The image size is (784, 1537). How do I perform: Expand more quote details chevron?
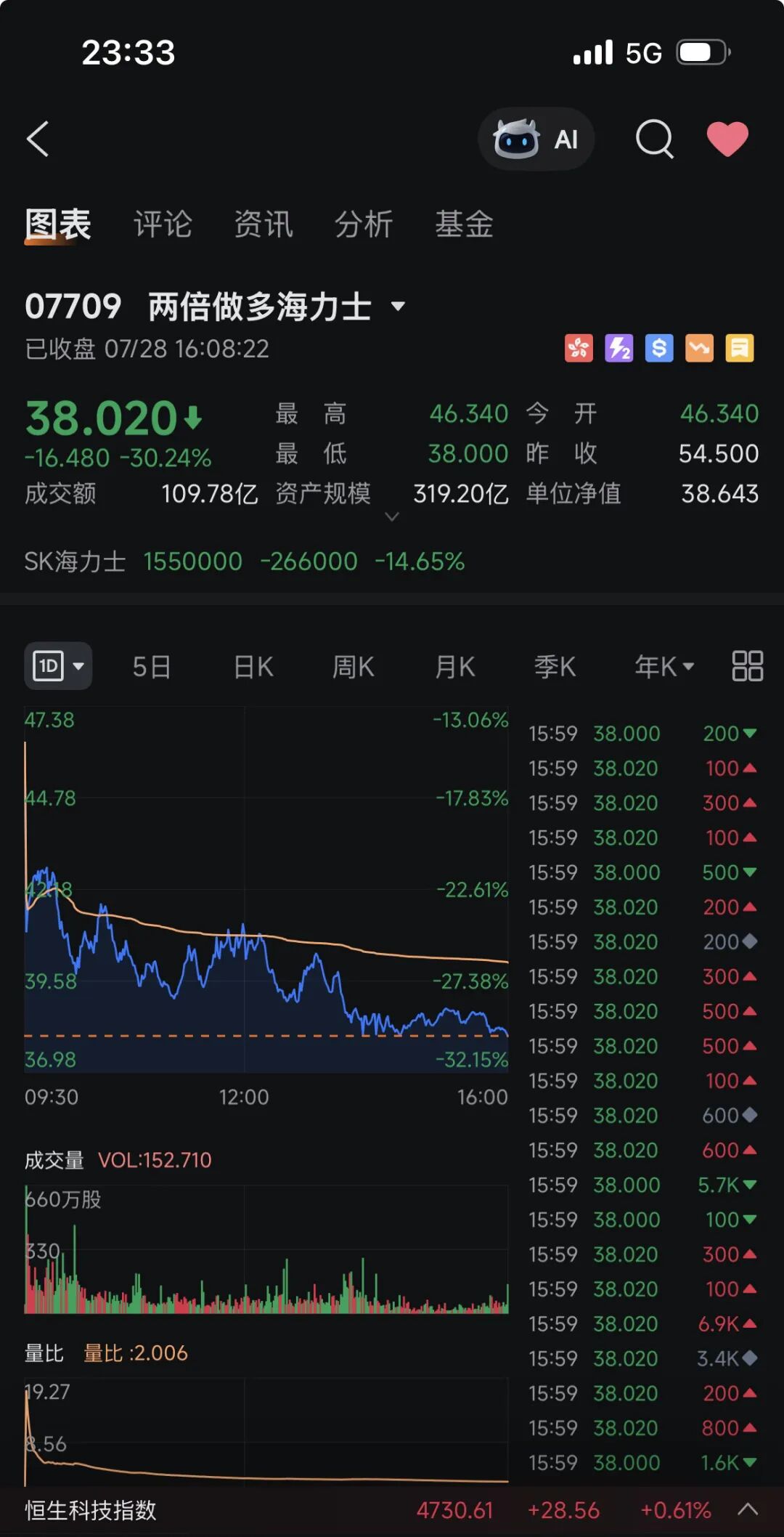pos(392,516)
